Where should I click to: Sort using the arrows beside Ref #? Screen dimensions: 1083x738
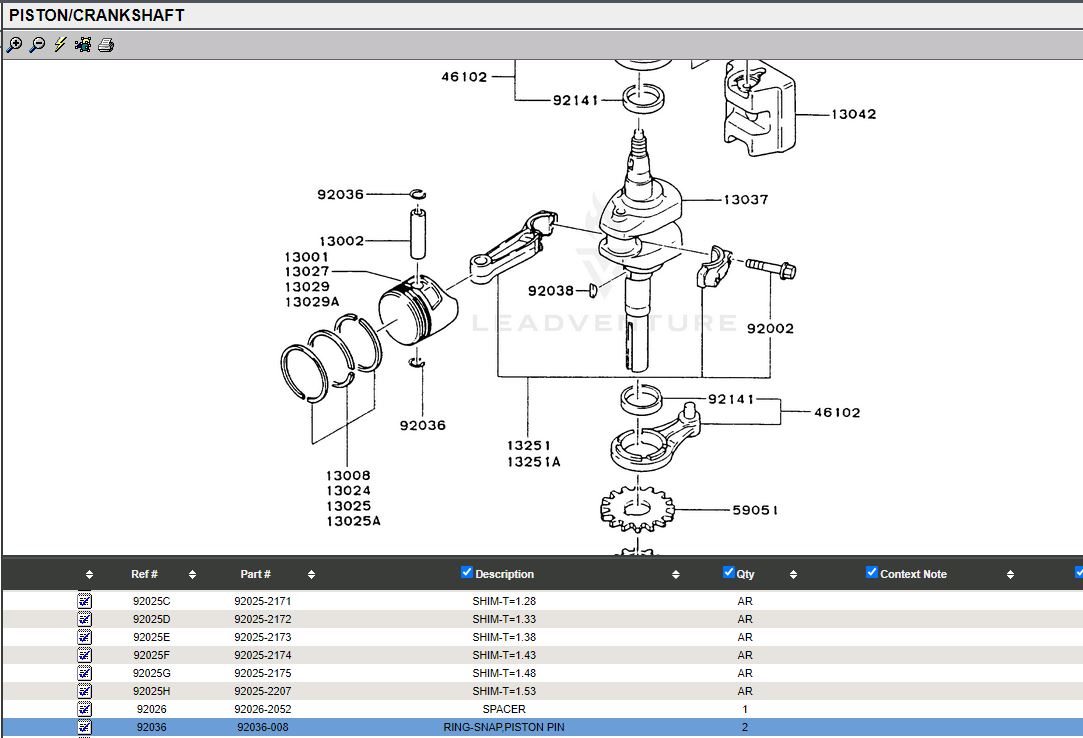pos(192,574)
